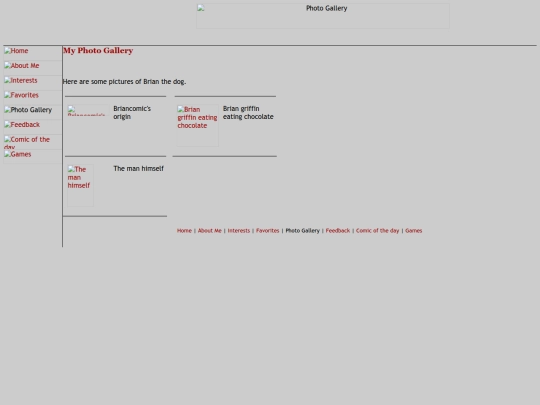Click the Home link in footer

(x=184, y=231)
